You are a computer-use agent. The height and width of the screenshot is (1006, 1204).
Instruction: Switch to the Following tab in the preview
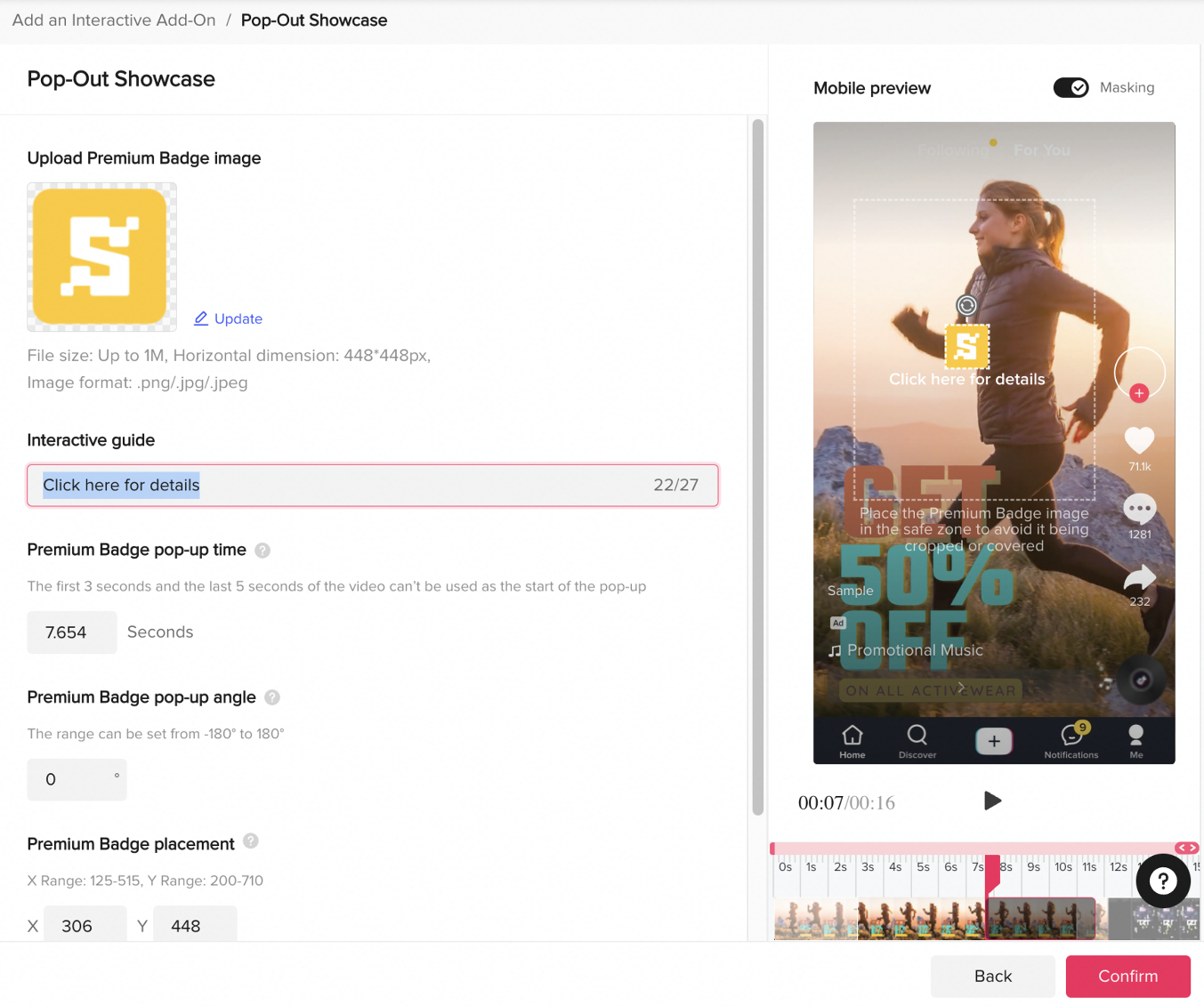pyautogui.click(x=954, y=149)
